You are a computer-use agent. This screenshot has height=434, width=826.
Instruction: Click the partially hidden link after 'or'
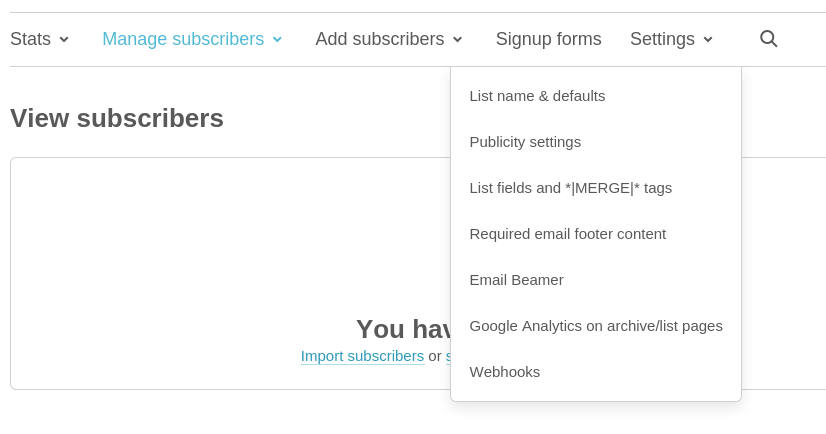(x=448, y=357)
